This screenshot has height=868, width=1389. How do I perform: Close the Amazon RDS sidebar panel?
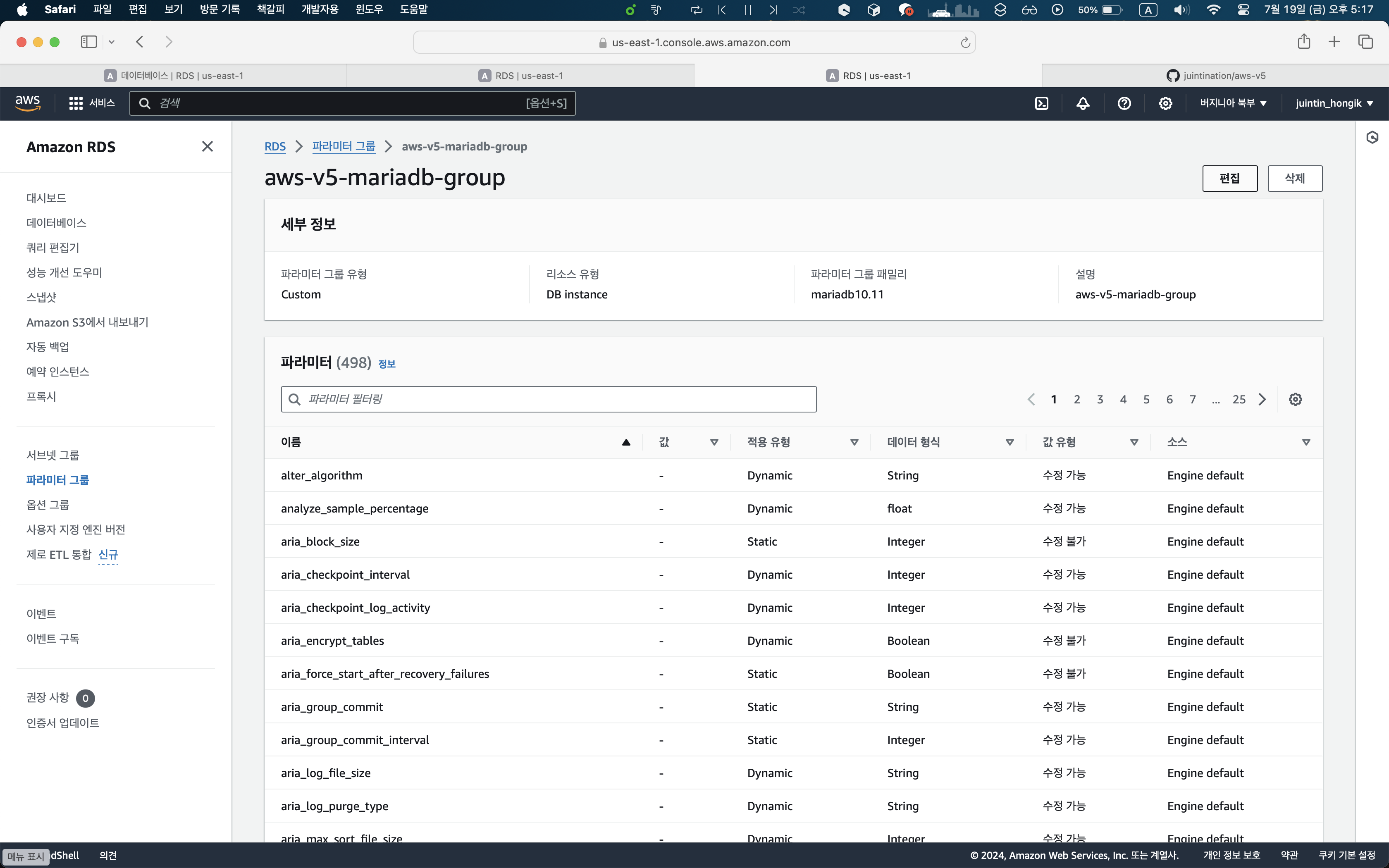click(207, 147)
